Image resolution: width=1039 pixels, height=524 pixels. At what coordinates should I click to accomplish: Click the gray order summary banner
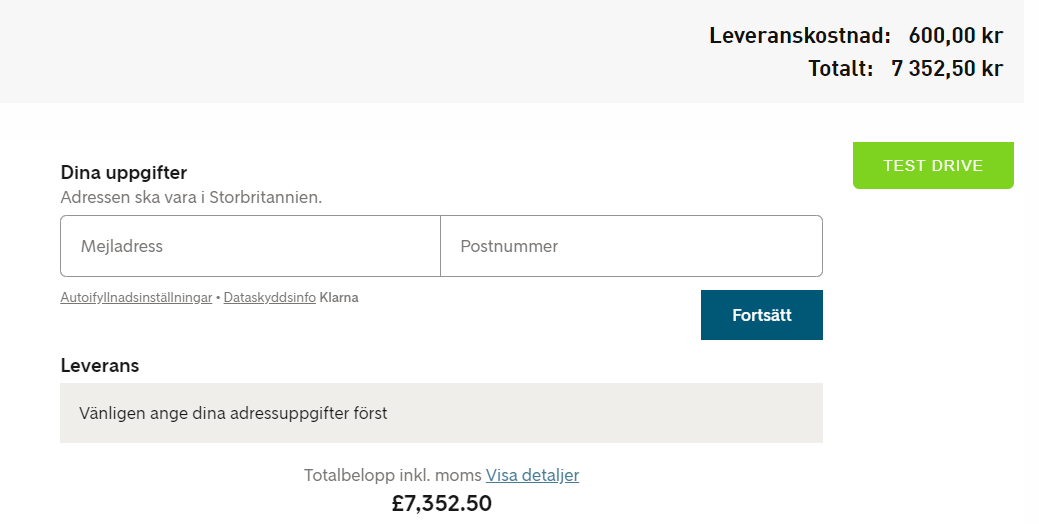(350, 50)
